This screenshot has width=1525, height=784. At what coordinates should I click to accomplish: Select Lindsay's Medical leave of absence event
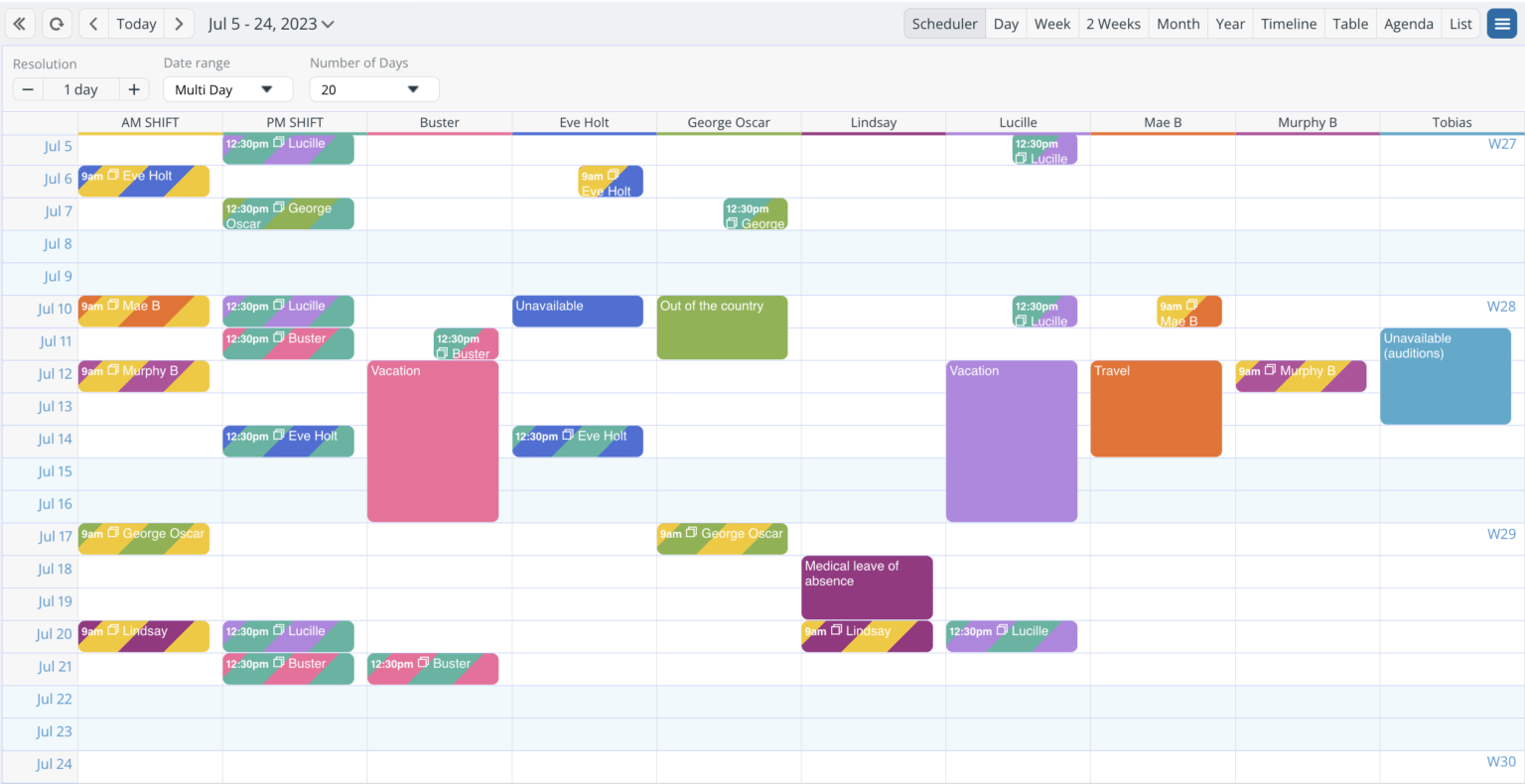866,587
